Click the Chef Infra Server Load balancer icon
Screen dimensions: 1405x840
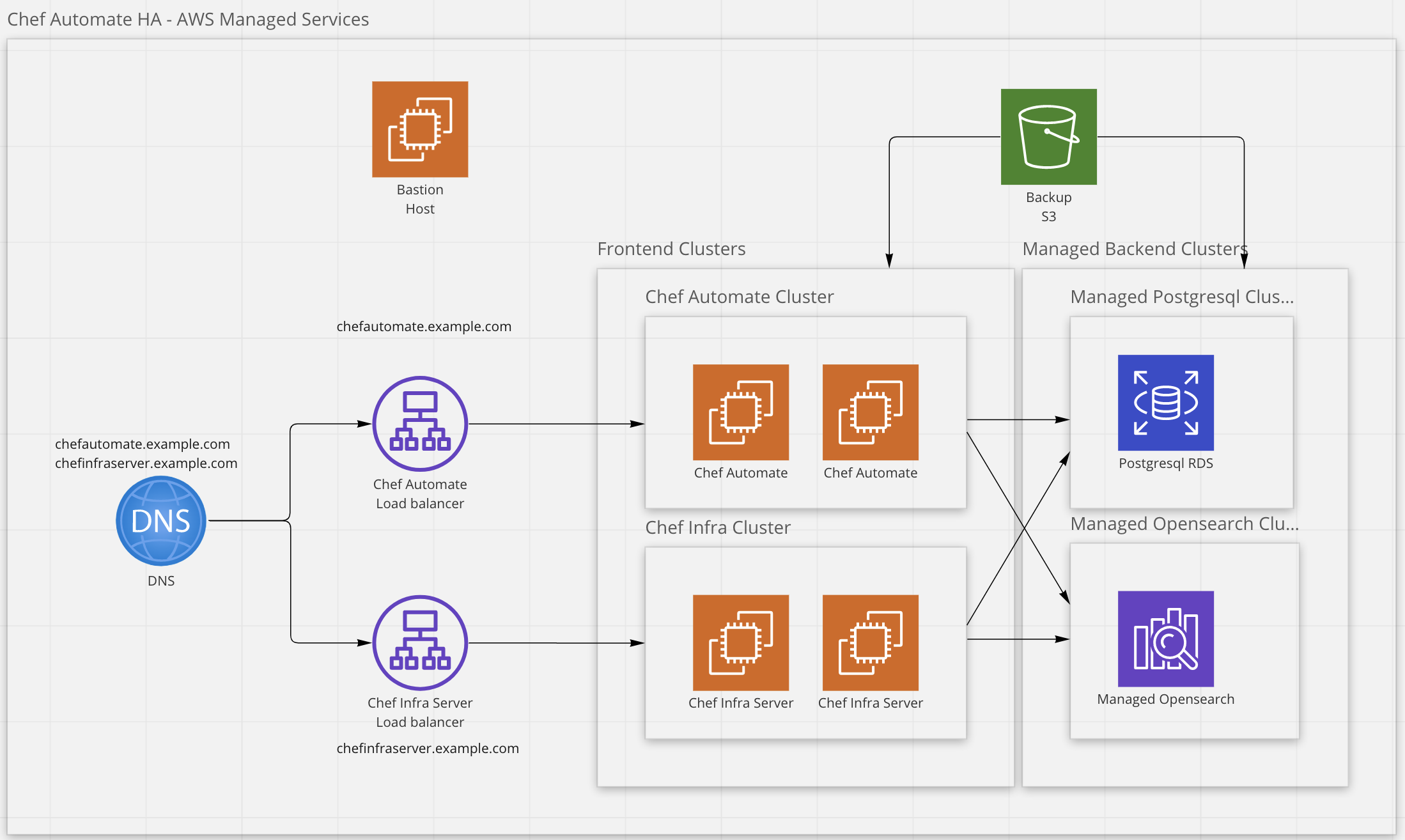click(x=420, y=643)
